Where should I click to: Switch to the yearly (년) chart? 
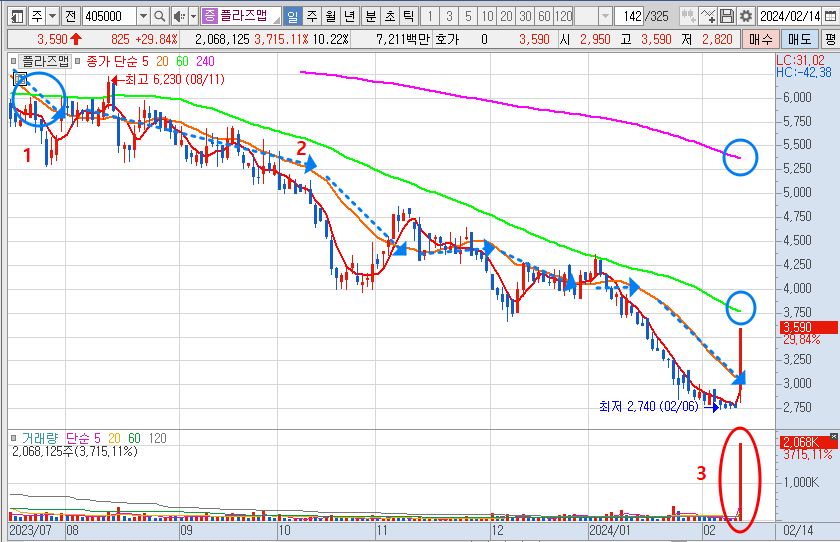[x=350, y=17]
